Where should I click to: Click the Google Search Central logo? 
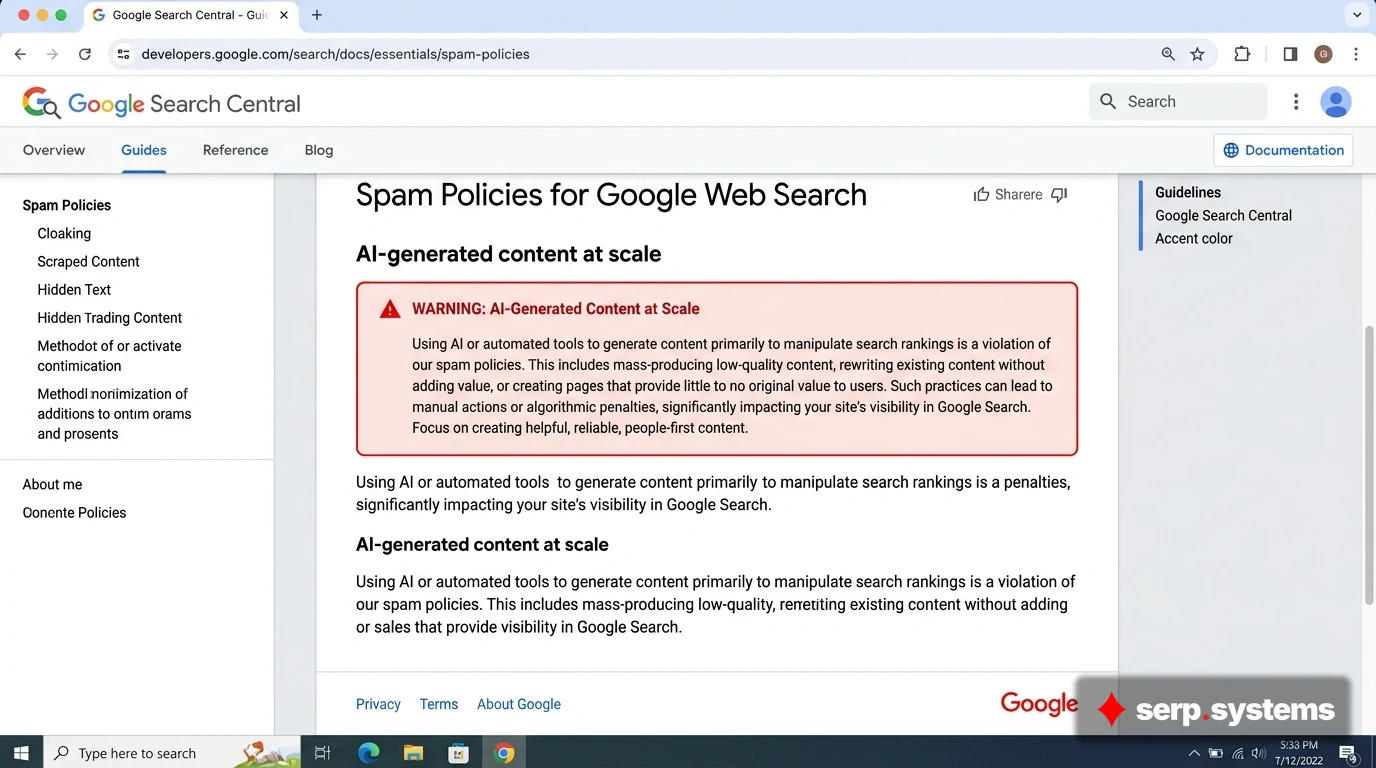161,103
